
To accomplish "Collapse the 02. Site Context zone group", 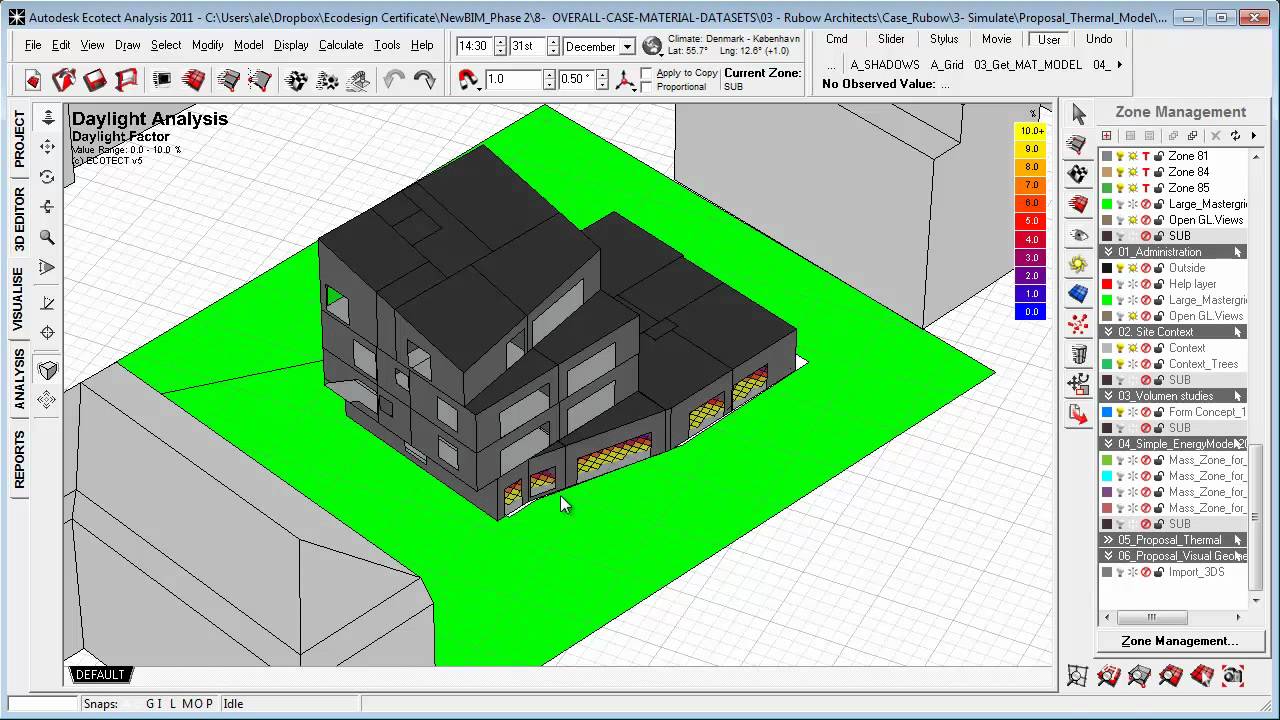I will 1108,332.
